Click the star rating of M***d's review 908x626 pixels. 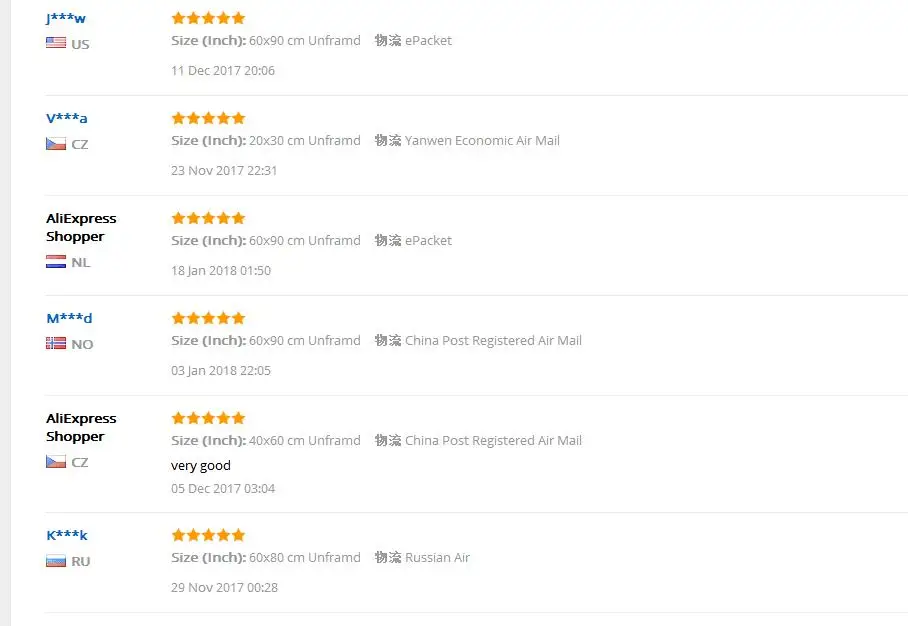208,318
